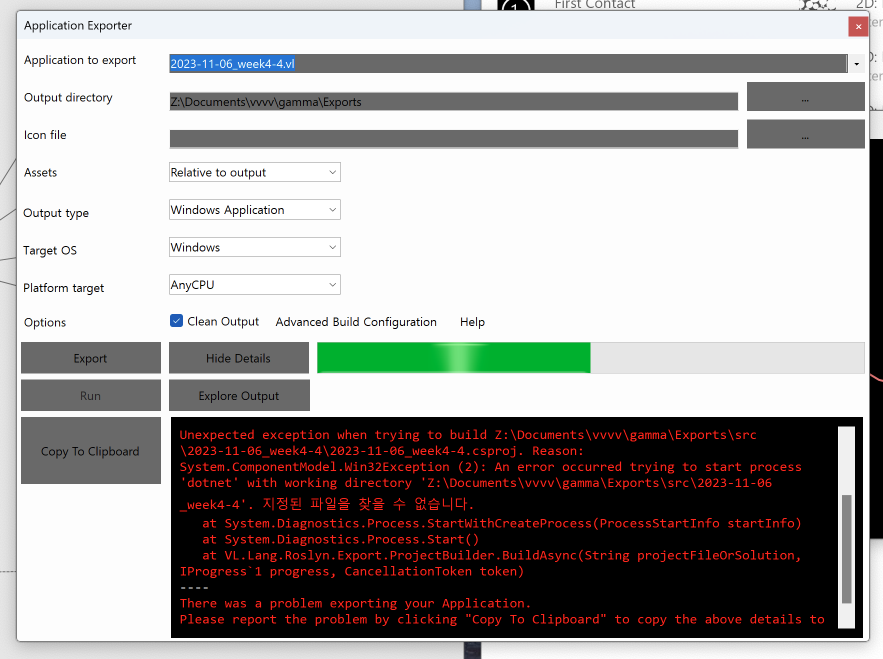This screenshot has width=883, height=659.
Task: Click the 'at System.Diagnostics.Process.Start()' line
Action: pyautogui.click(x=341, y=540)
